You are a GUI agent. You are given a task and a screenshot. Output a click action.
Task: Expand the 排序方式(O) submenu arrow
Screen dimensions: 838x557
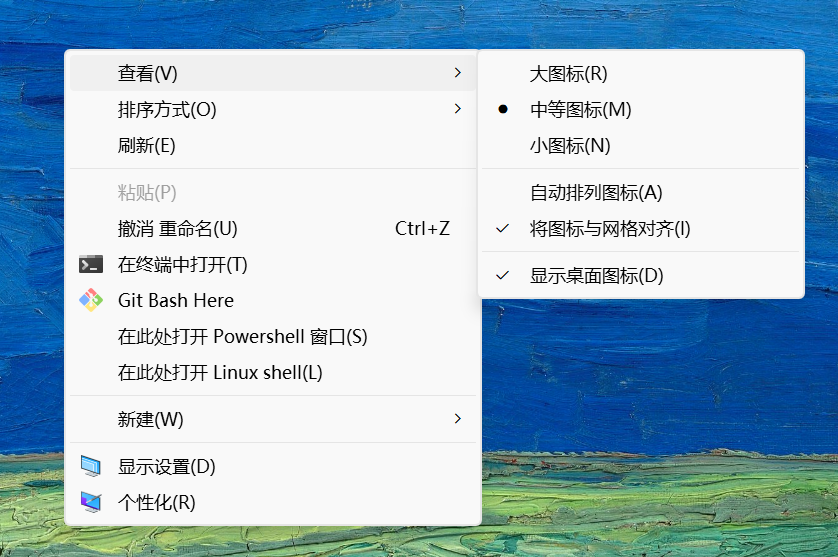457,109
